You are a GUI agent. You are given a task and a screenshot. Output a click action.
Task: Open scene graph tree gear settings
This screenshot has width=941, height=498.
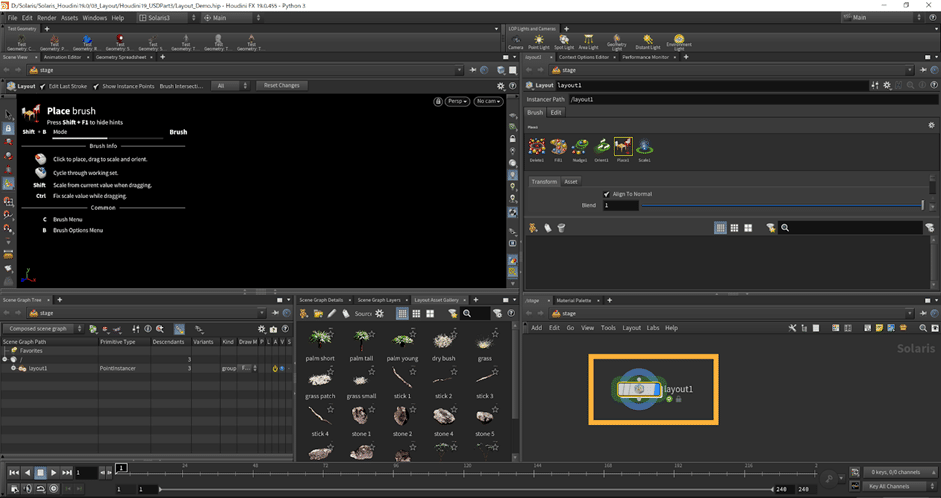coord(261,329)
